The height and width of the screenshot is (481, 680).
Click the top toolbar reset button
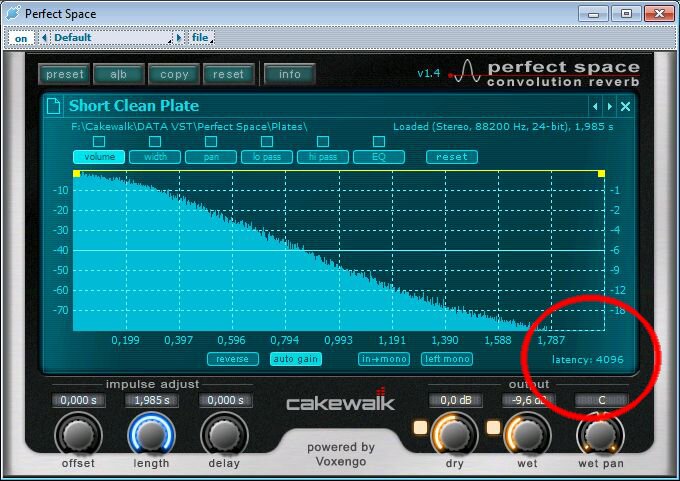point(229,75)
